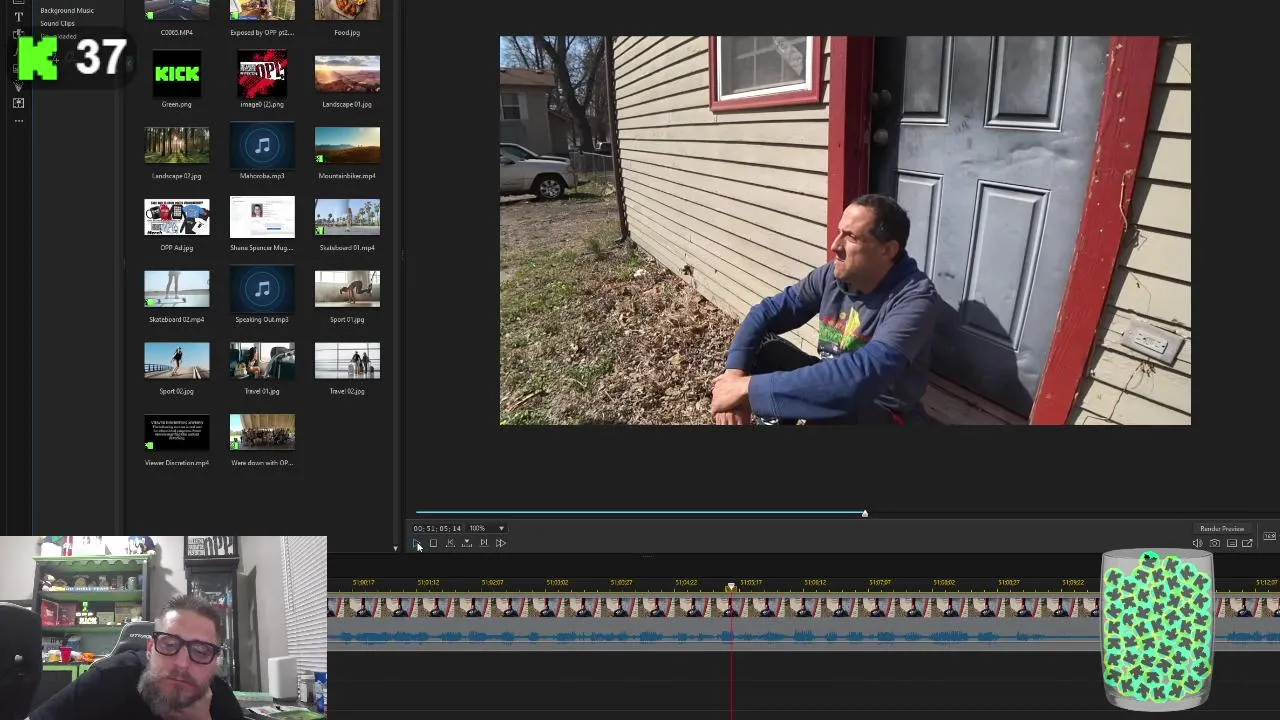
Task: Click the Render Preview button
Action: pos(1222,528)
